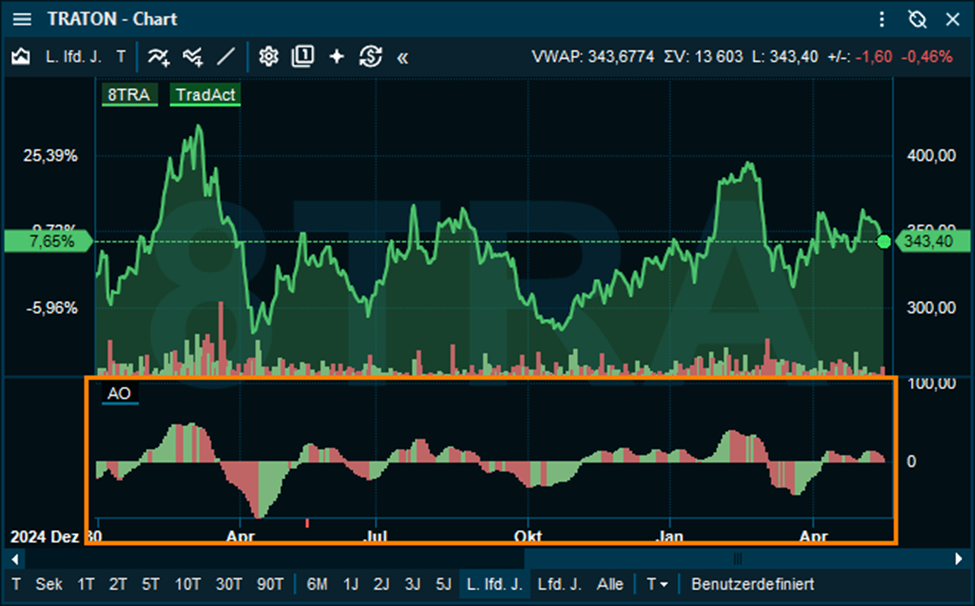The width and height of the screenshot is (975, 606).
Task: Select the AO indicator label
Action: coord(119,394)
